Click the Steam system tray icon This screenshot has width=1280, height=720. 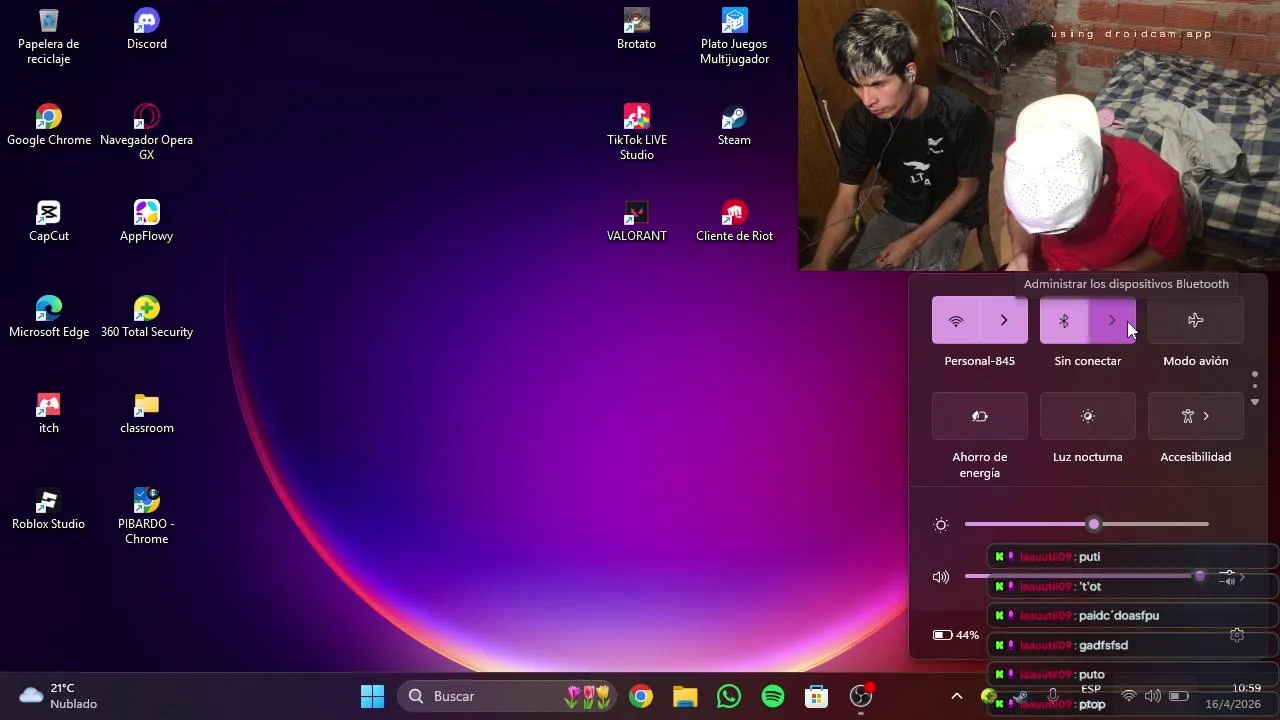(x=1020, y=696)
